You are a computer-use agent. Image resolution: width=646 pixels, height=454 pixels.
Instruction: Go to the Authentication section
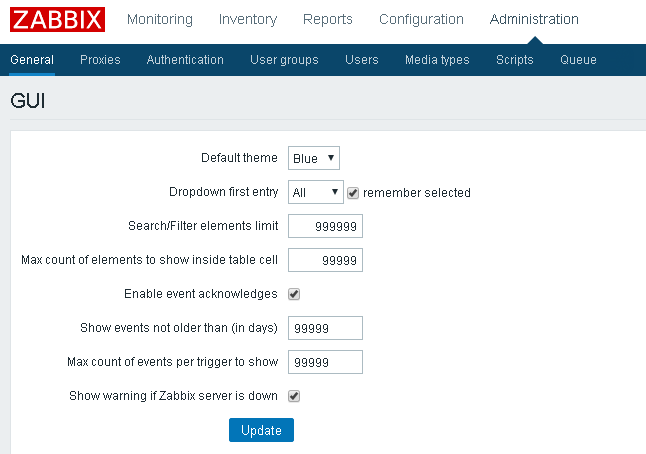coord(185,60)
